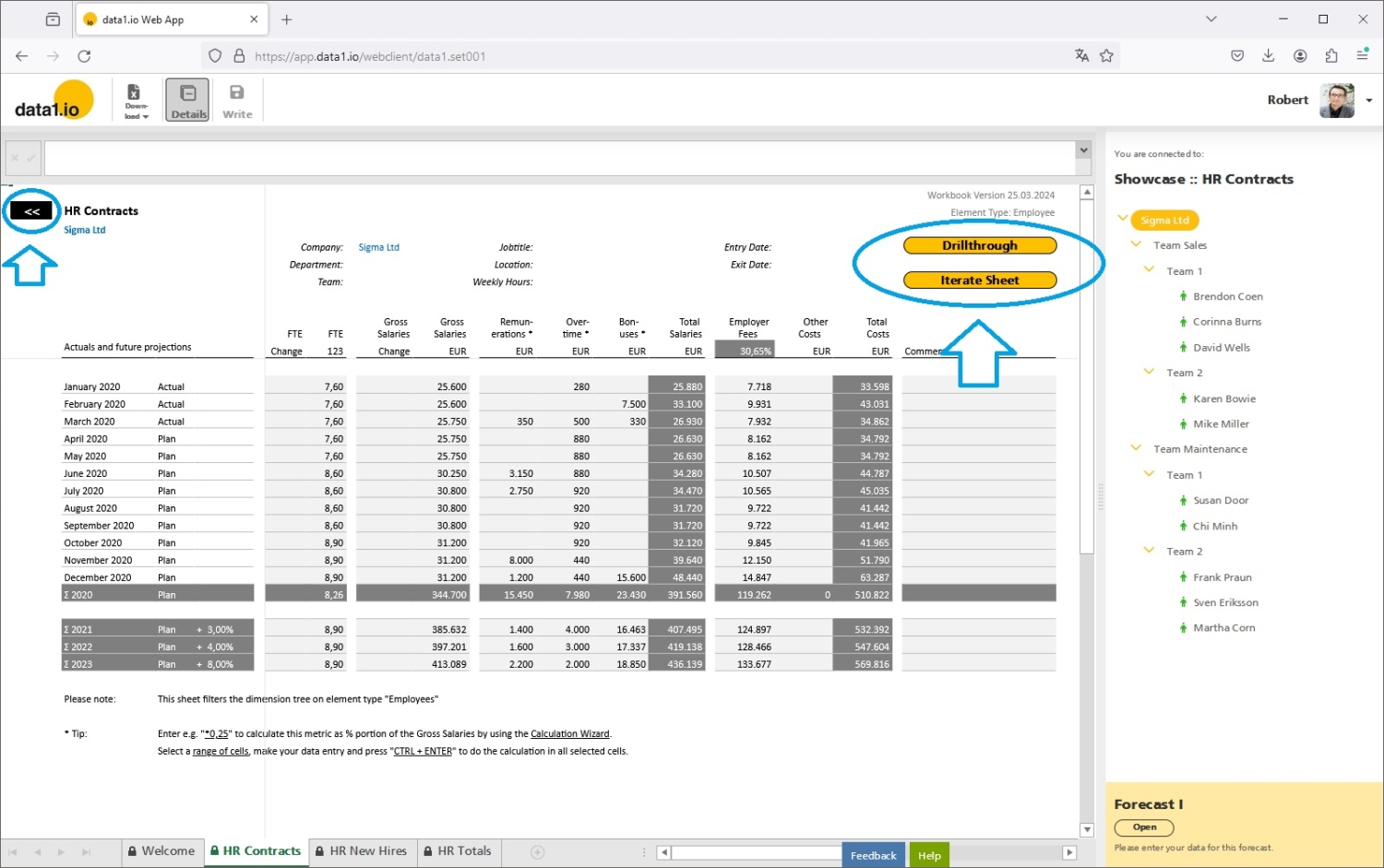Collapse the Sigma Ltd tree node

(1123, 219)
